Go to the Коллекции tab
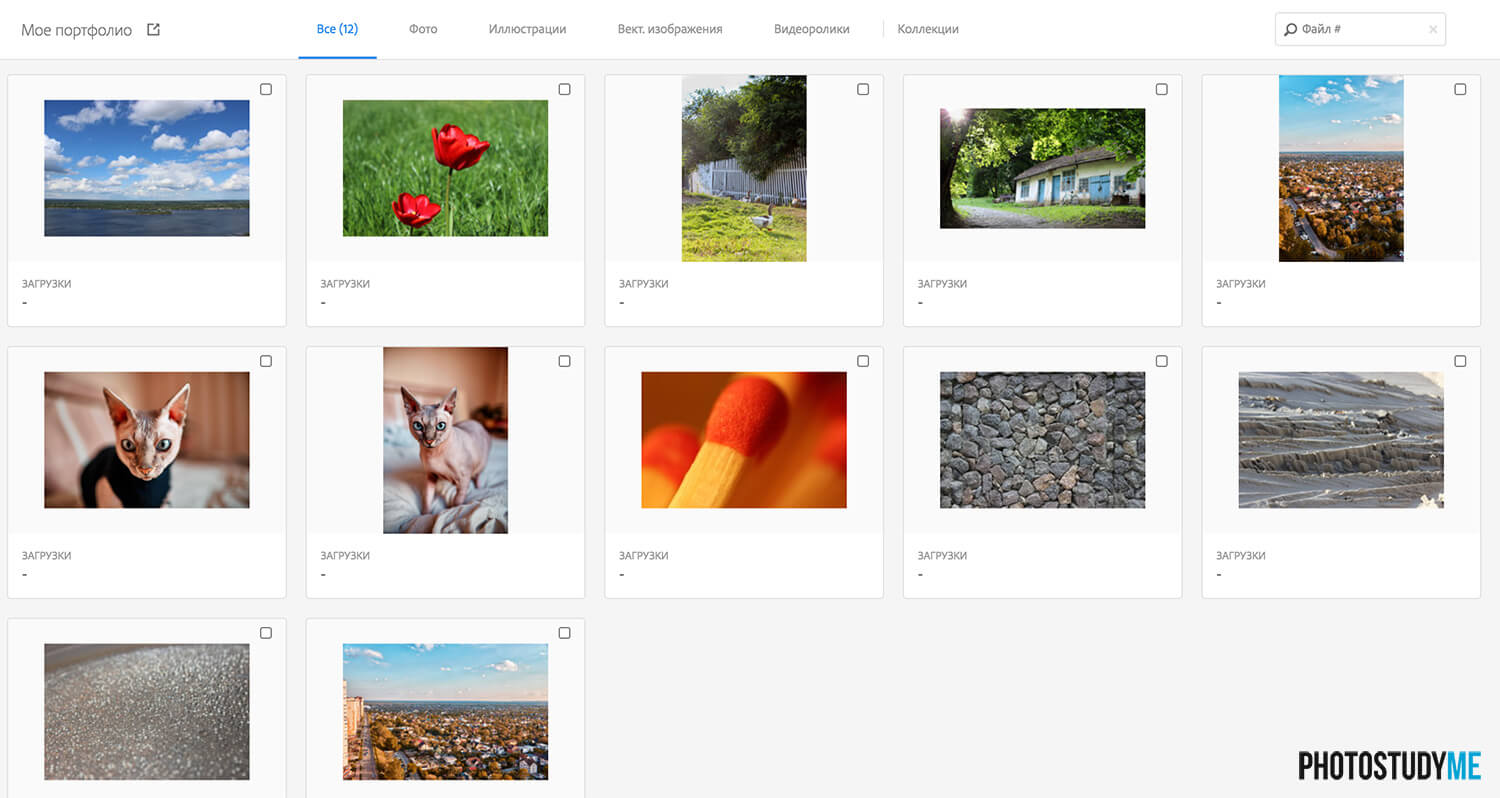Image resolution: width=1500 pixels, height=798 pixels. click(x=928, y=29)
